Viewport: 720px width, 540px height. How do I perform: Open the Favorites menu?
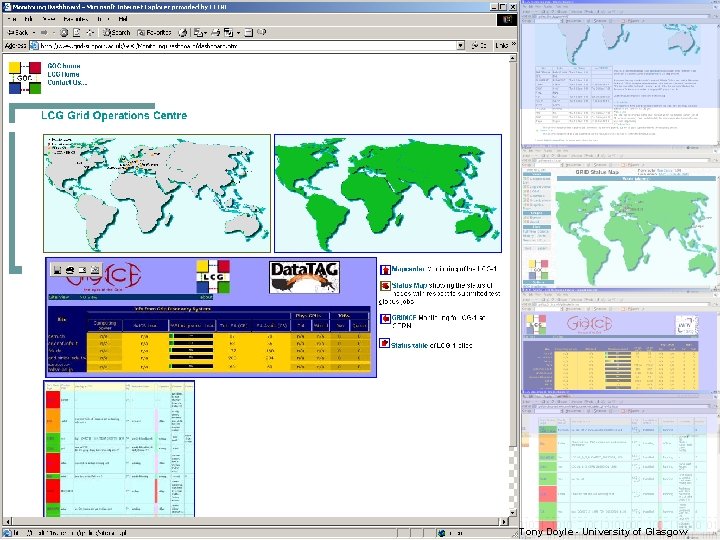[76, 19]
